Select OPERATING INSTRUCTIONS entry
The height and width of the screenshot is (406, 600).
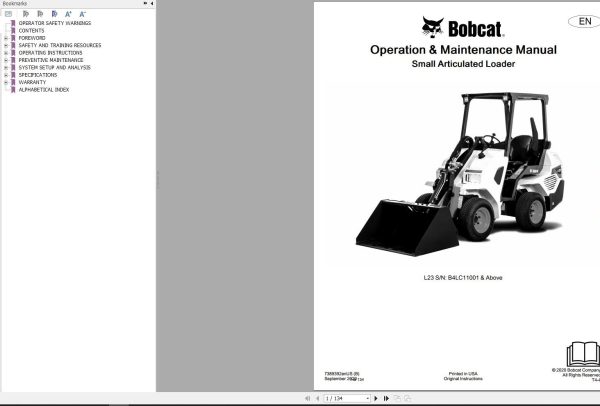(x=51, y=53)
